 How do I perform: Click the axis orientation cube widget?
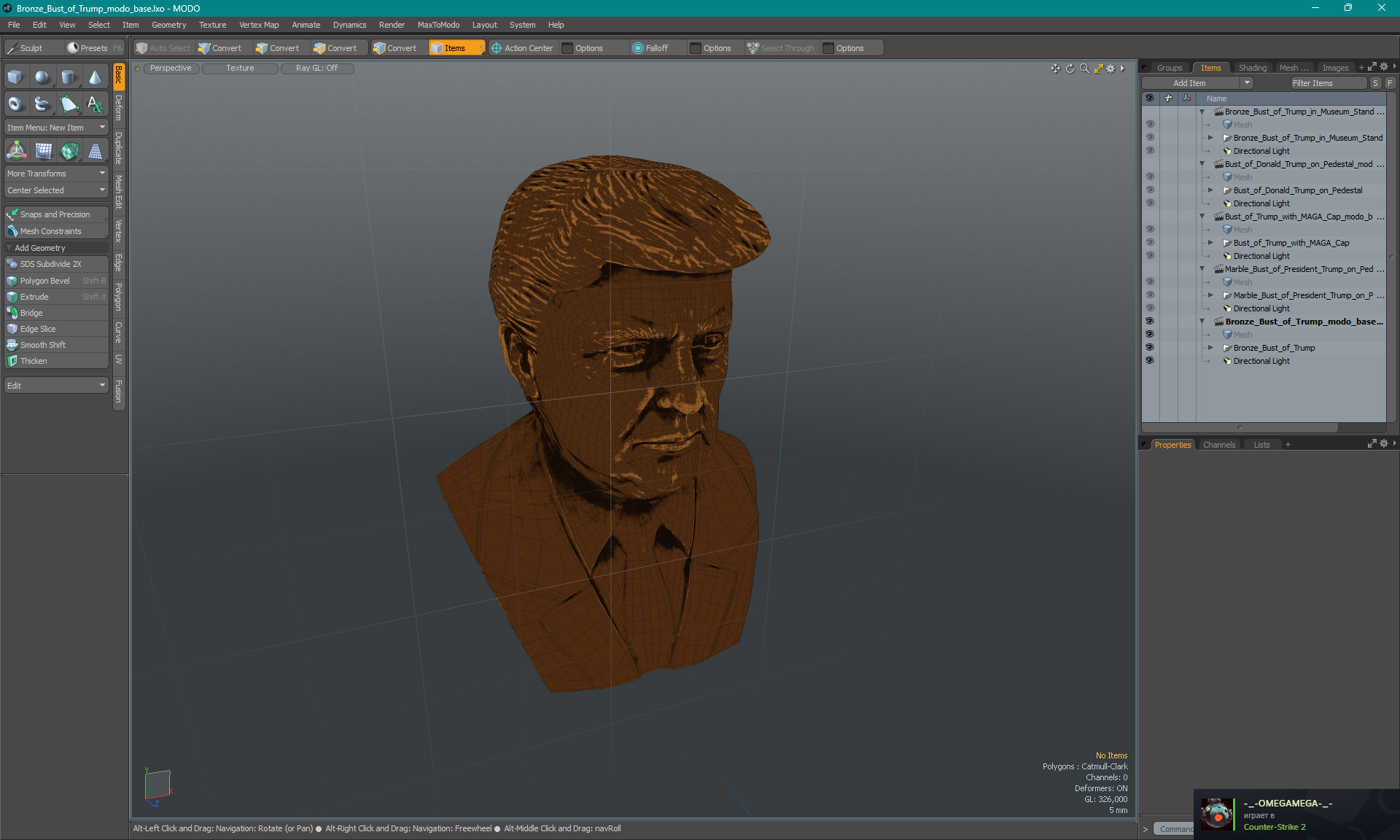[157, 786]
